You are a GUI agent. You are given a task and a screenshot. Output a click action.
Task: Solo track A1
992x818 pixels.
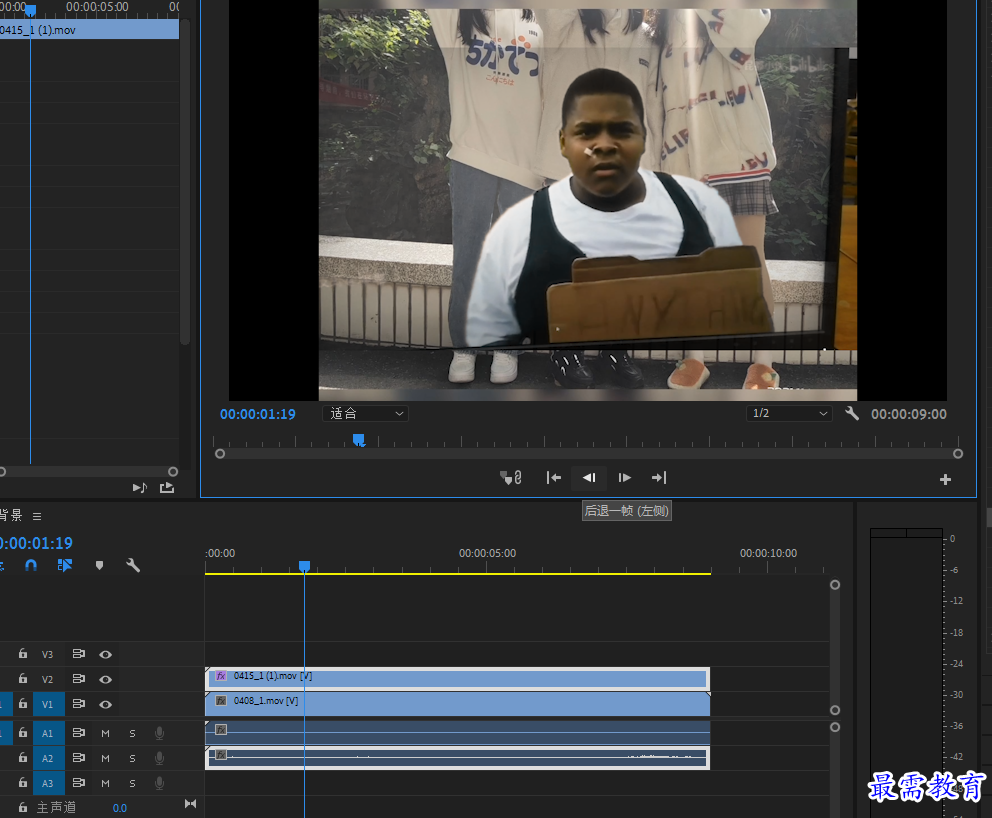[132, 733]
